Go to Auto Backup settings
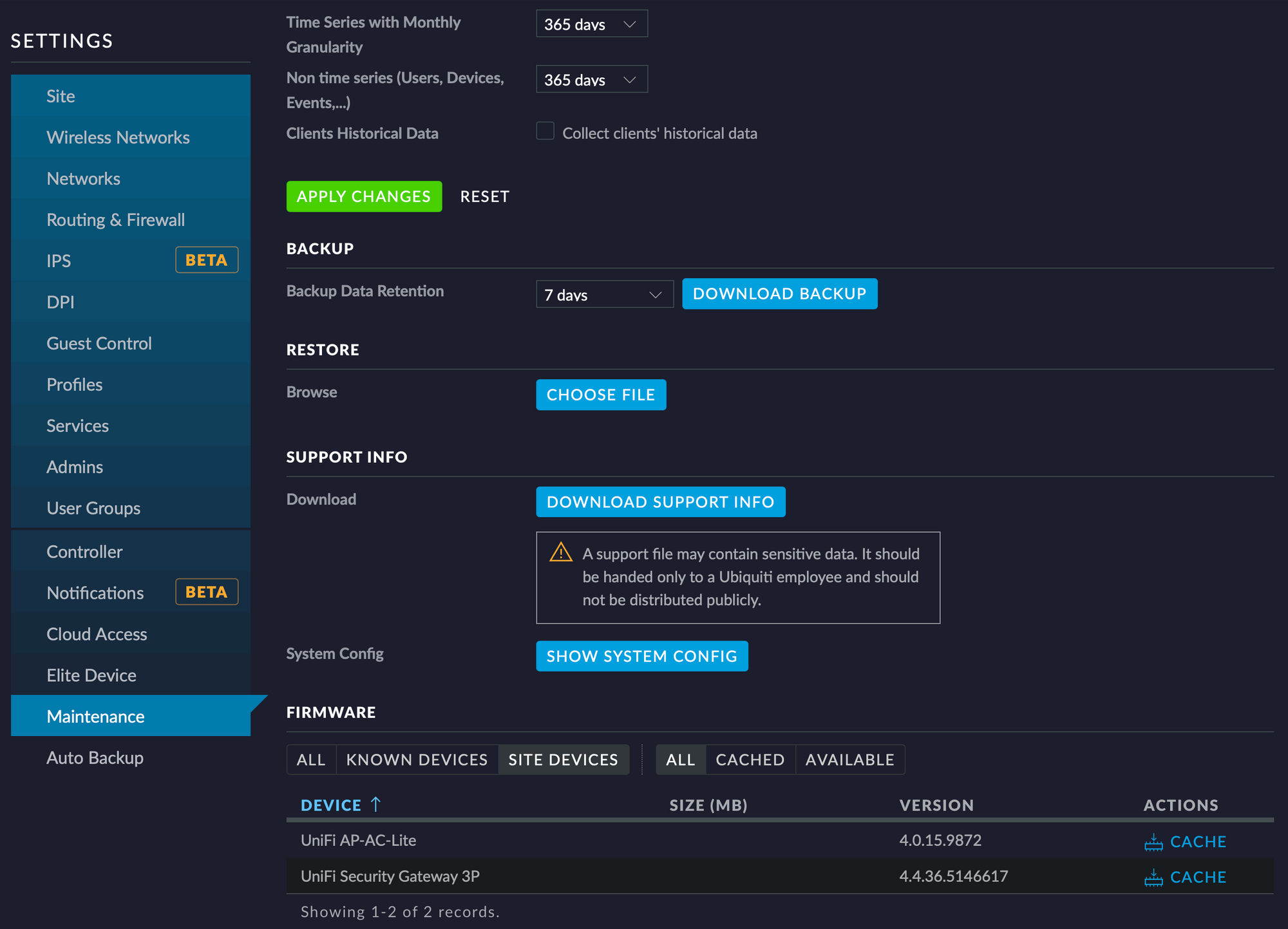The image size is (1288, 929). pos(95,758)
